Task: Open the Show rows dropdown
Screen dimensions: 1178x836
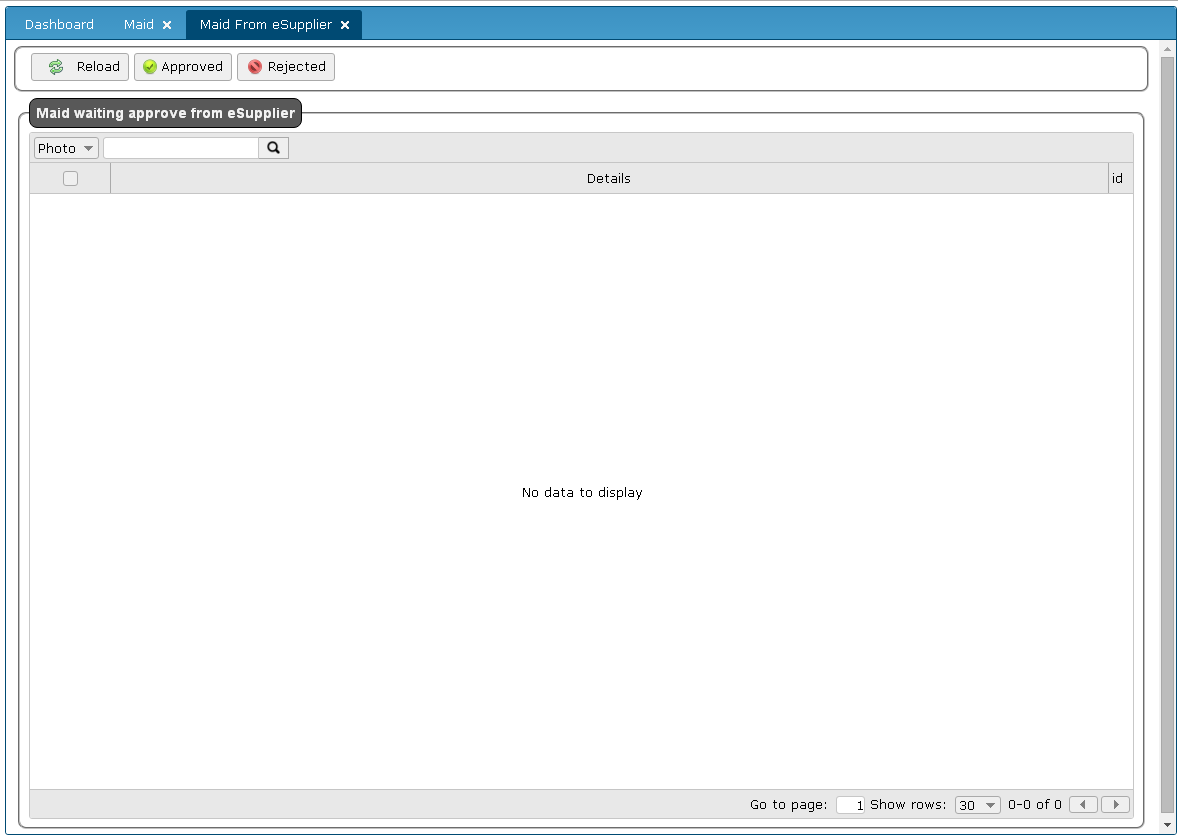Action: [977, 805]
